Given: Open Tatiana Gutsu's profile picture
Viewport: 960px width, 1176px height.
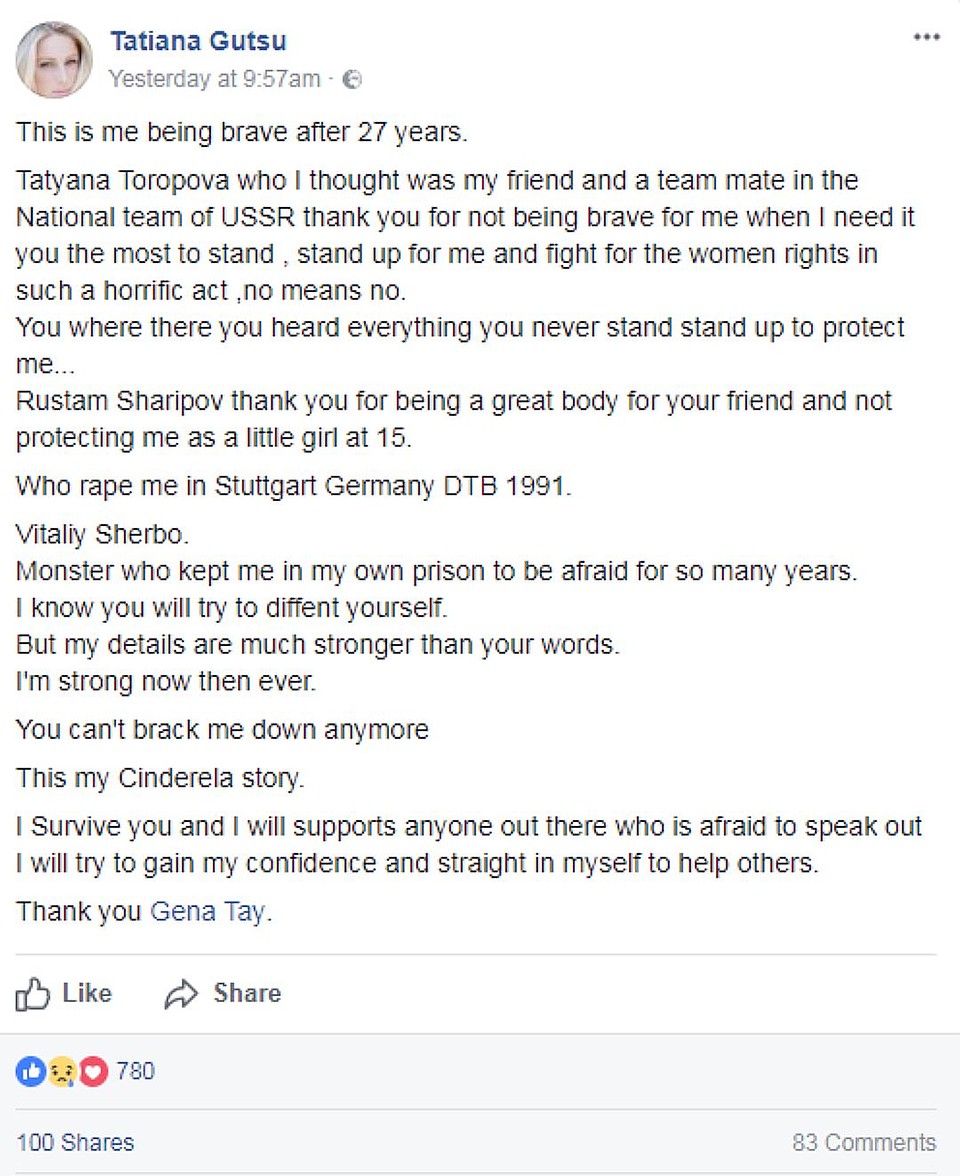Looking at the screenshot, I should click(x=54, y=60).
